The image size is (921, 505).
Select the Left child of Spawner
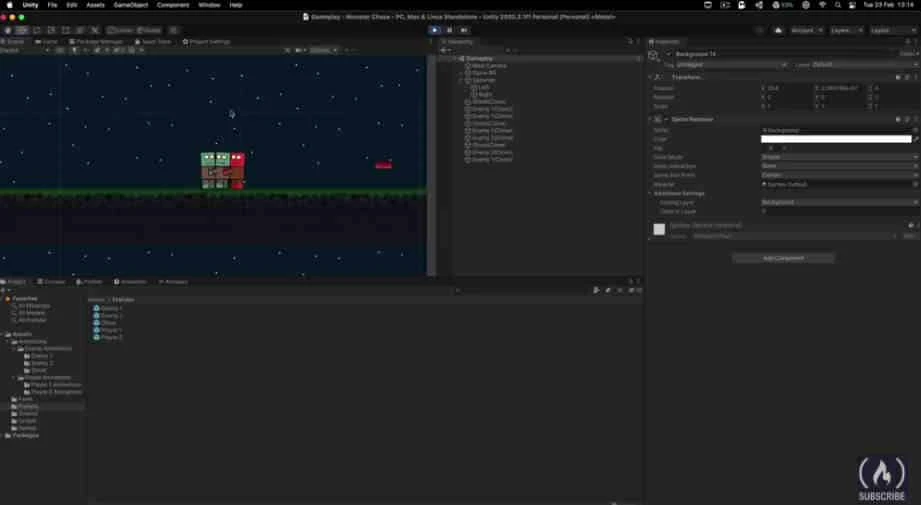tap(483, 87)
